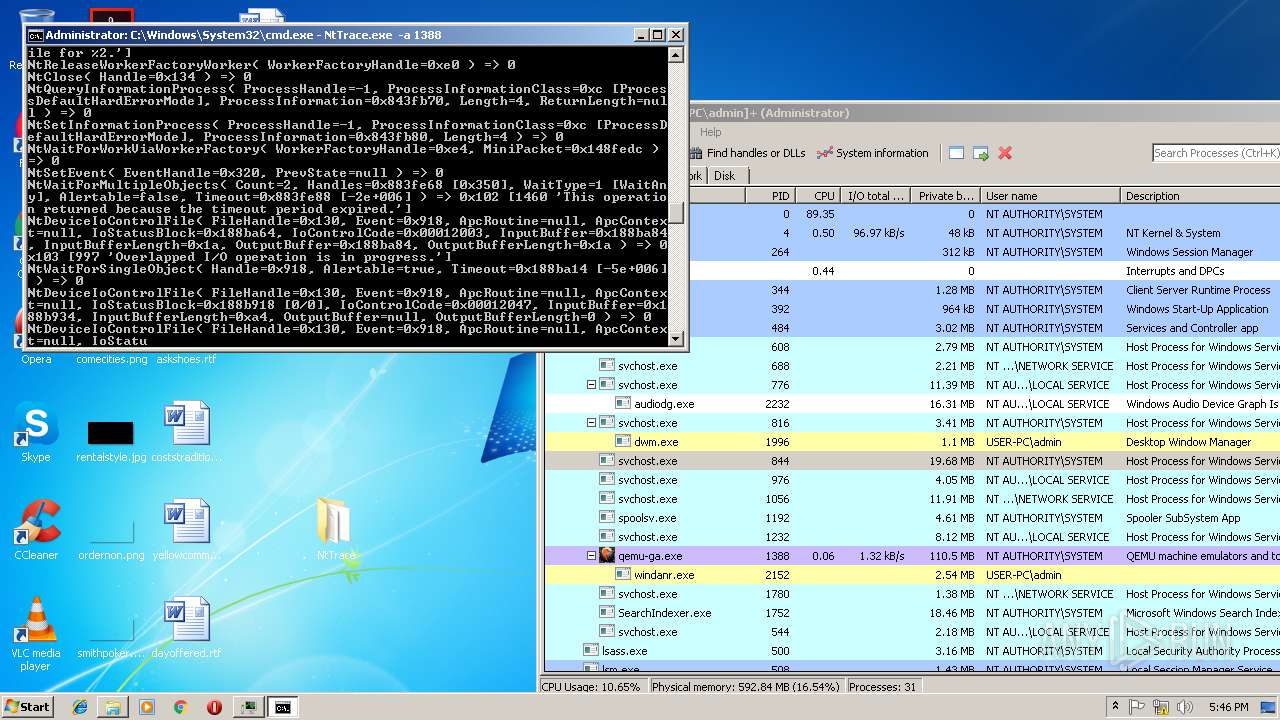Open Opera from the taskbar
Screen dimensions: 1280x720
(214, 707)
